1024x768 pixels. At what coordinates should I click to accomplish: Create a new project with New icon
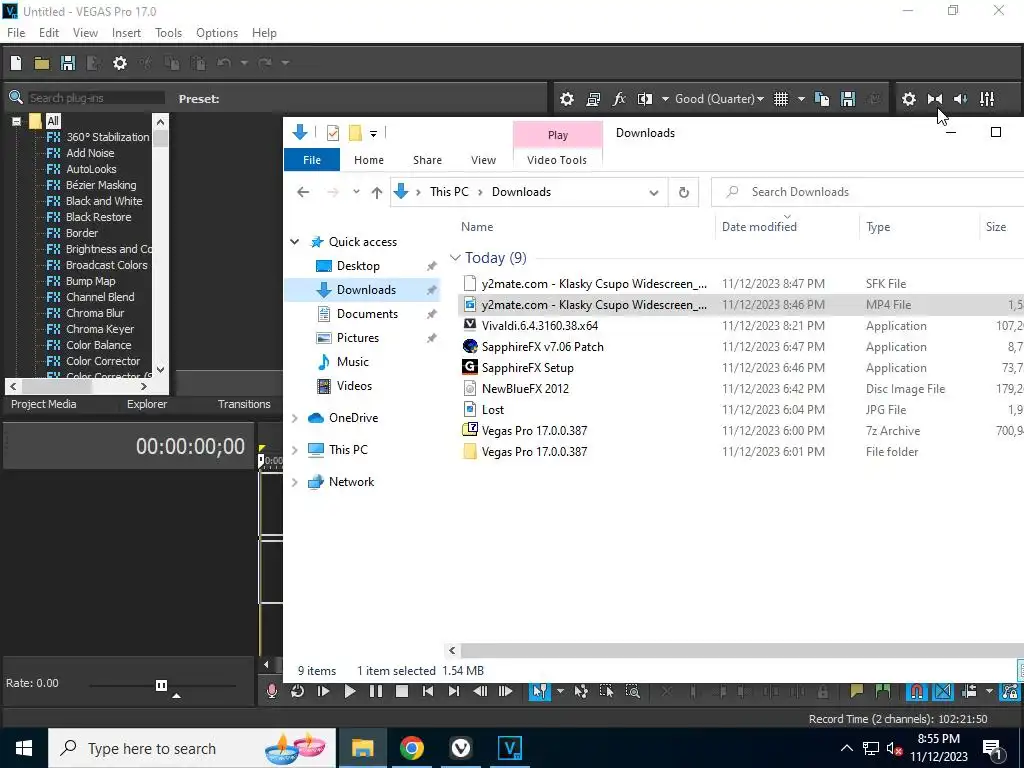point(16,63)
